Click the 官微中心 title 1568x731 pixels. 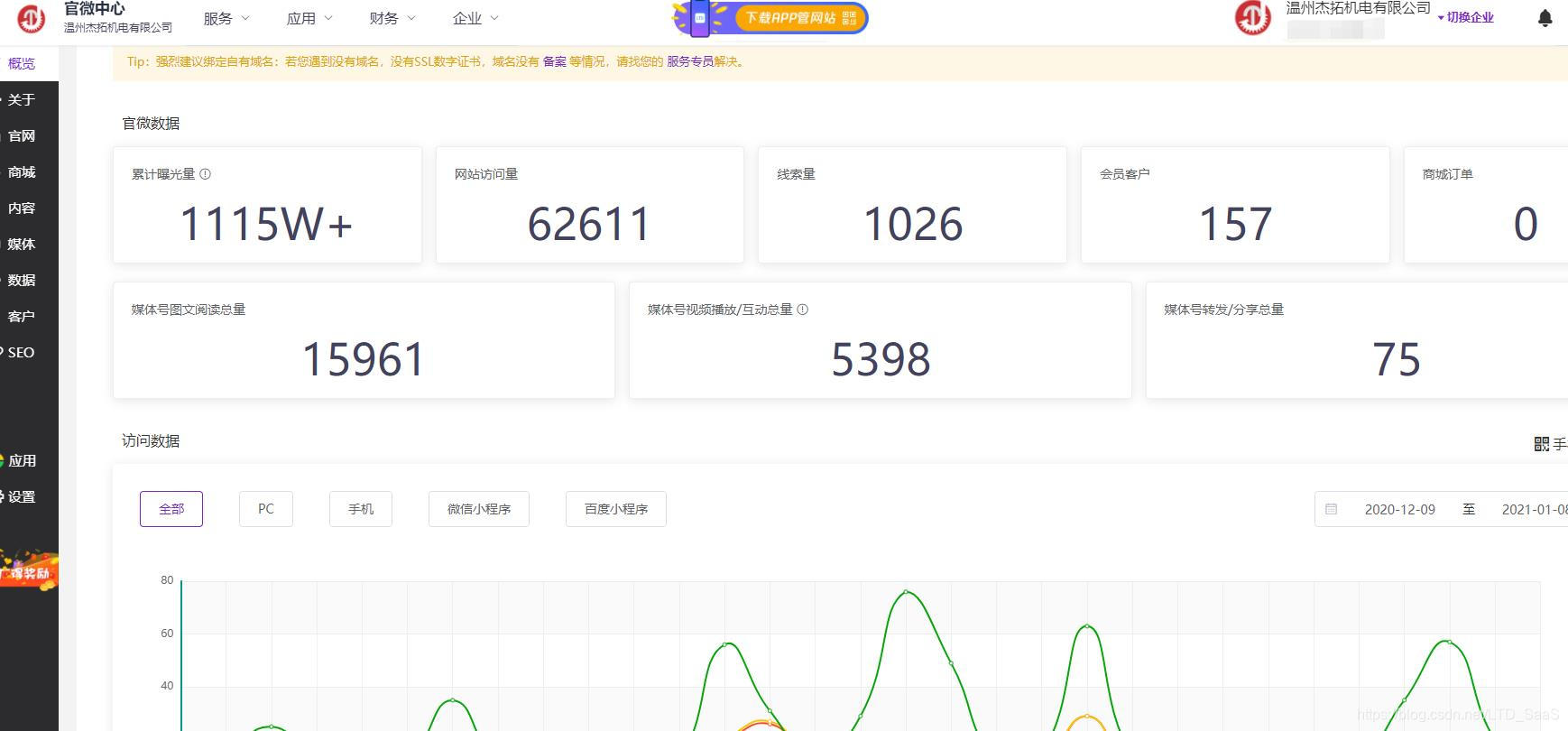click(x=95, y=9)
